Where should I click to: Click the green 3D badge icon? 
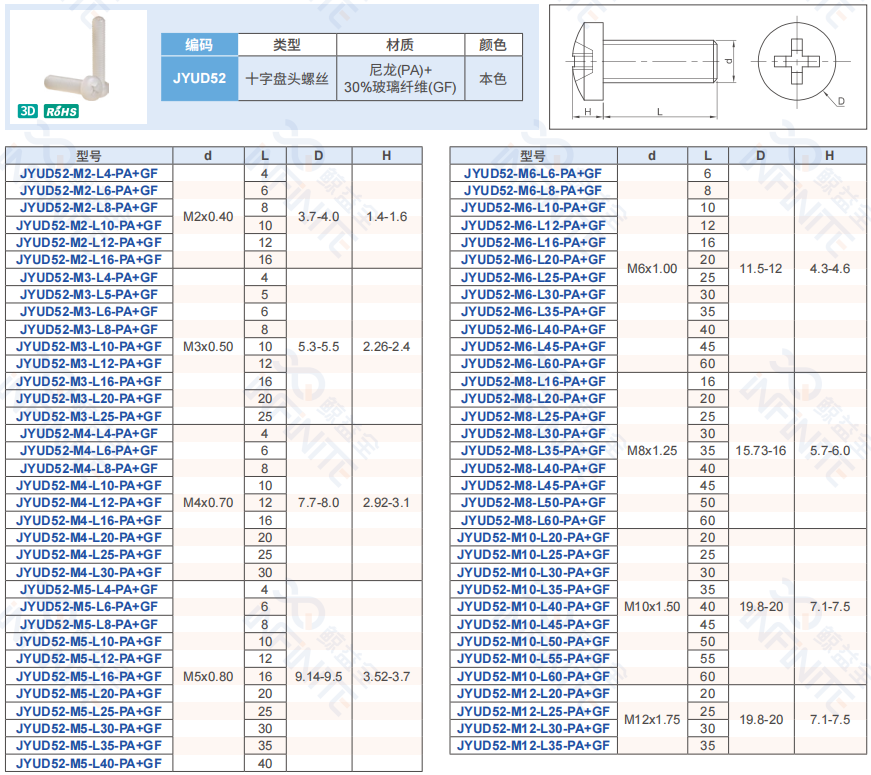pos(27,111)
